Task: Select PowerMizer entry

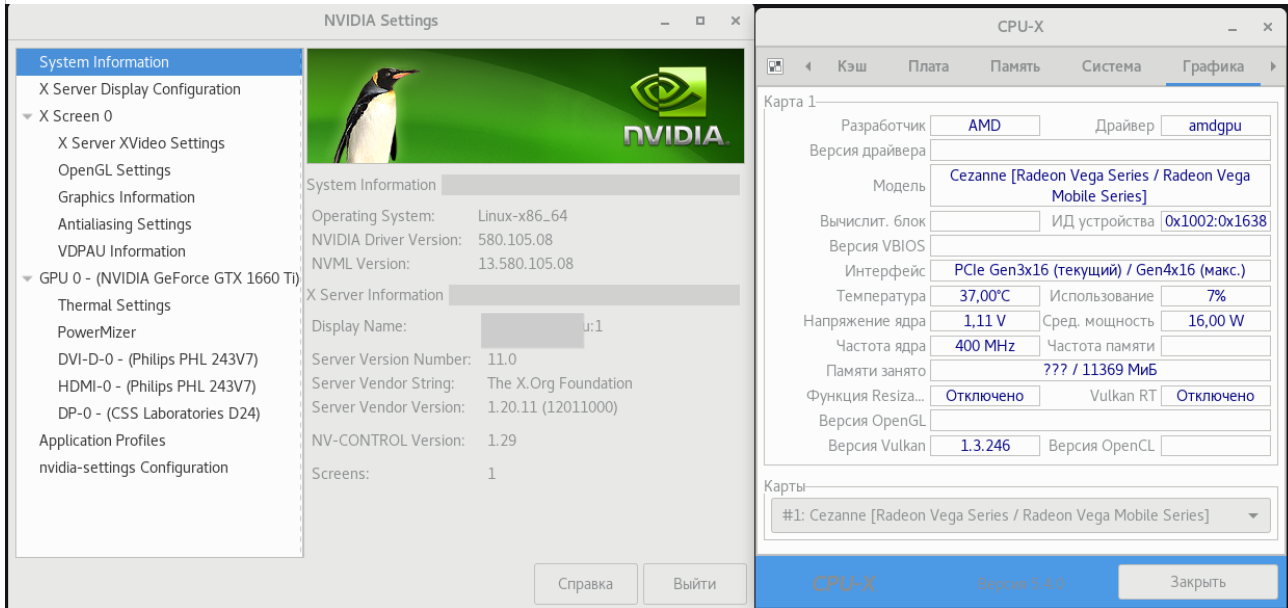Action: 97,332
